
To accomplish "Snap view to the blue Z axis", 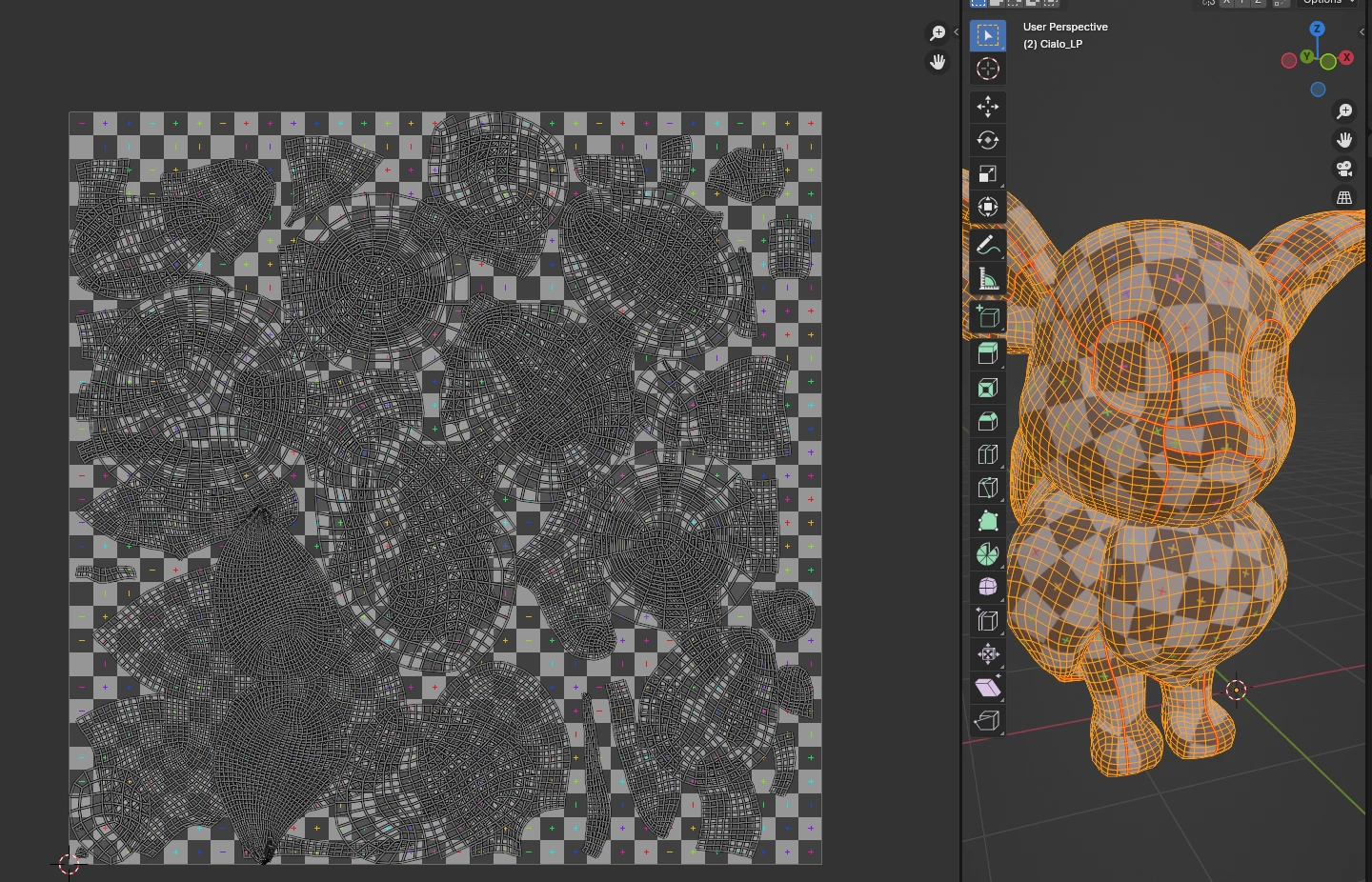I will [1317, 30].
